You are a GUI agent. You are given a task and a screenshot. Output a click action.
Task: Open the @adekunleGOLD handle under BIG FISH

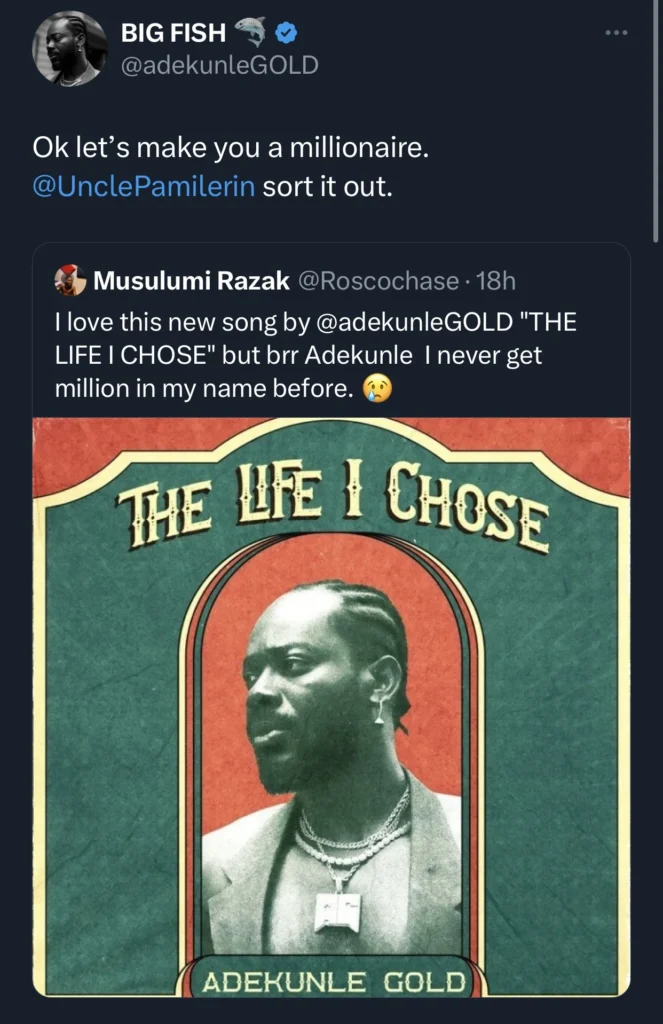pyautogui.click(x=219, y=65)
